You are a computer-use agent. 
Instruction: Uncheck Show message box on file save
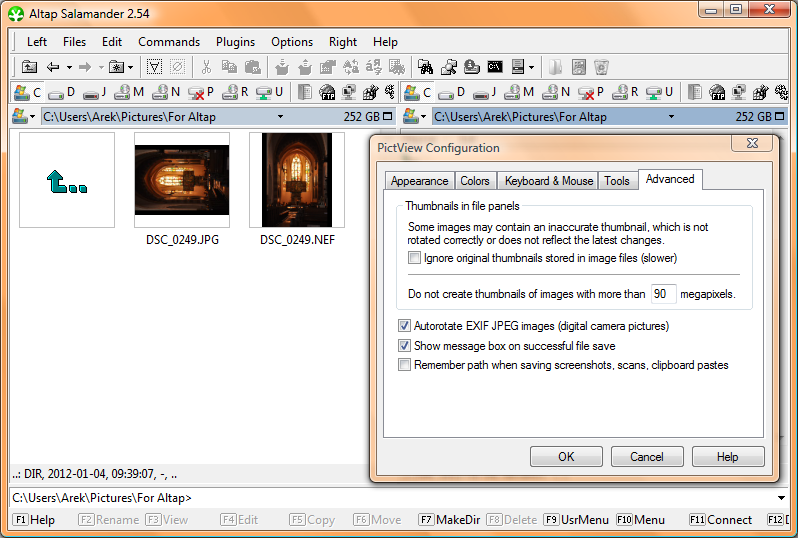[405, 346]
